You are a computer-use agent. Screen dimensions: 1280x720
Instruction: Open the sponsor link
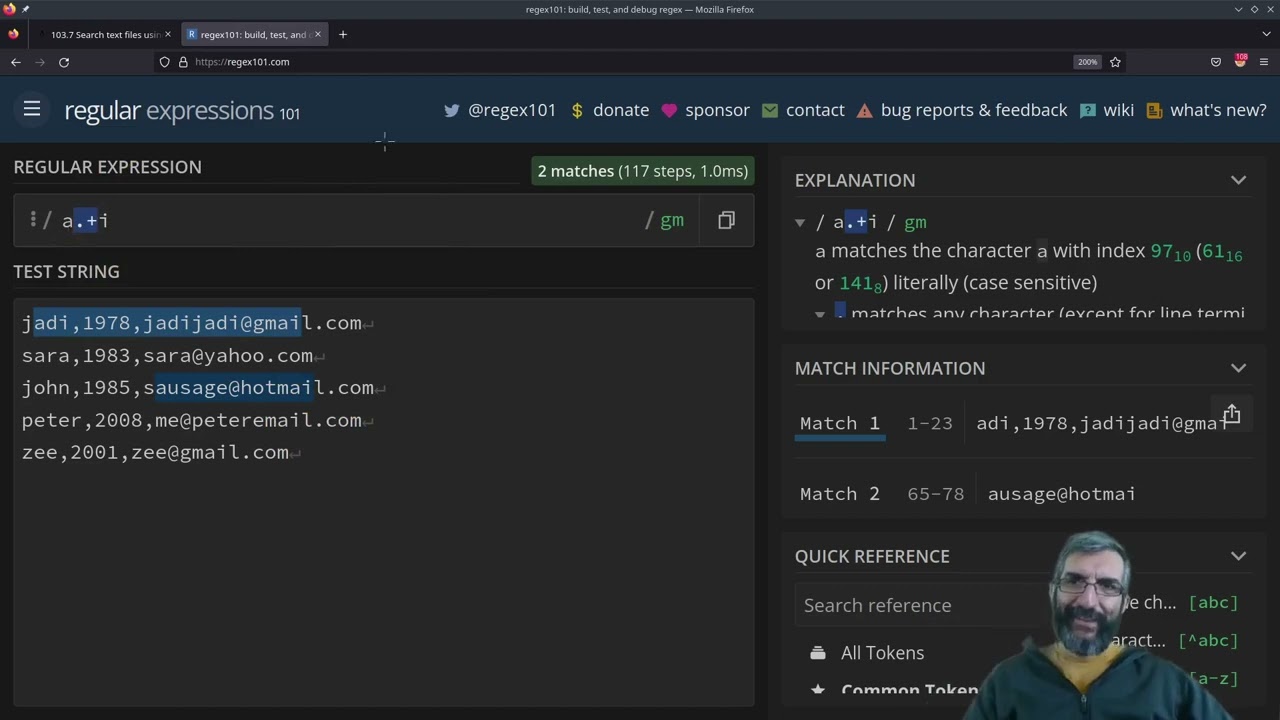pos(717,110)
